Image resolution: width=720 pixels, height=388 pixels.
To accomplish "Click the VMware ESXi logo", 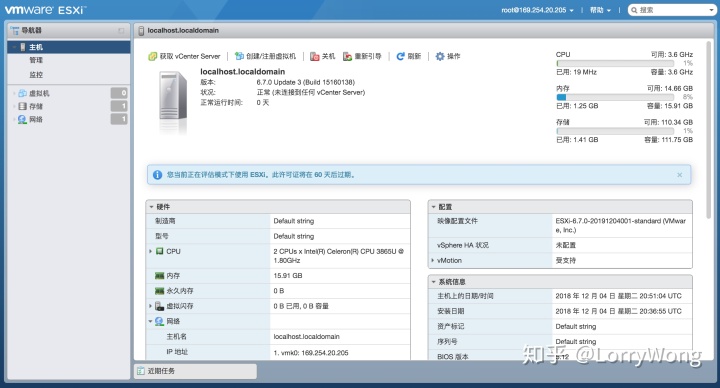I will pos(45,10).
